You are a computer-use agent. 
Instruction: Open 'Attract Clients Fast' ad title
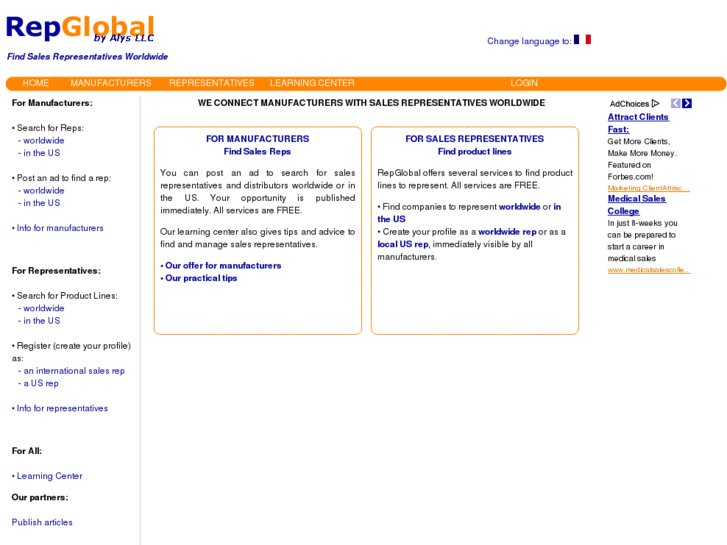click(x=638, y=123)
